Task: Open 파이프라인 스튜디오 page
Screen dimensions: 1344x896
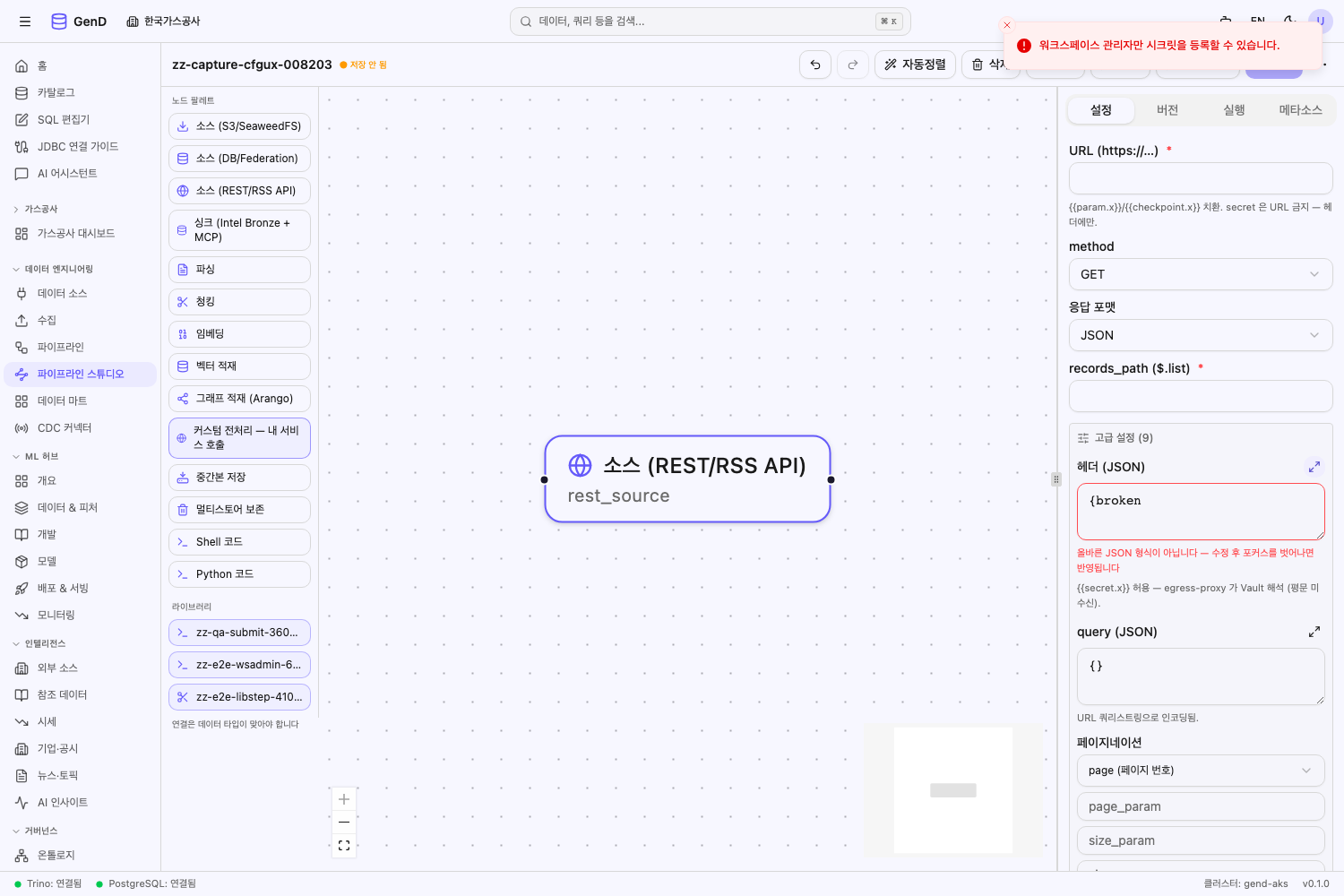Action: [x=81, y=375]
